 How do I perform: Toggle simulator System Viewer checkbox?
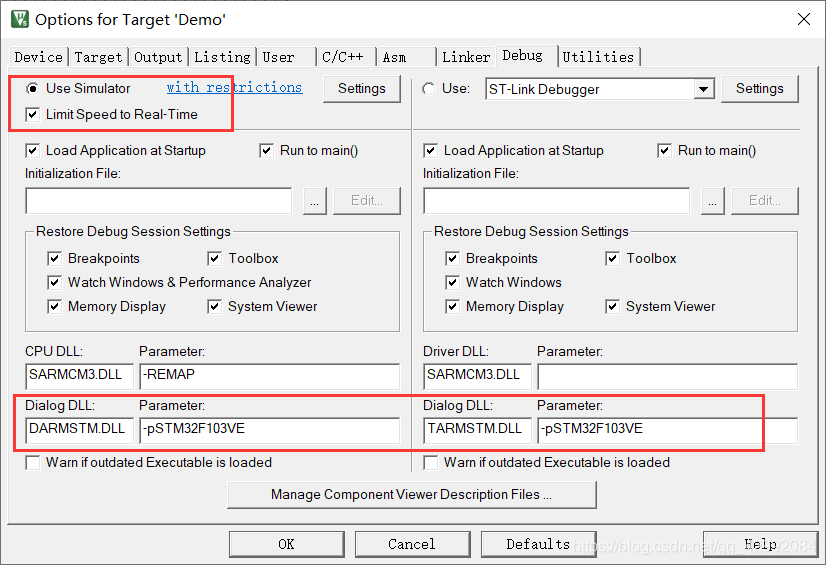[x=214, y=306]
